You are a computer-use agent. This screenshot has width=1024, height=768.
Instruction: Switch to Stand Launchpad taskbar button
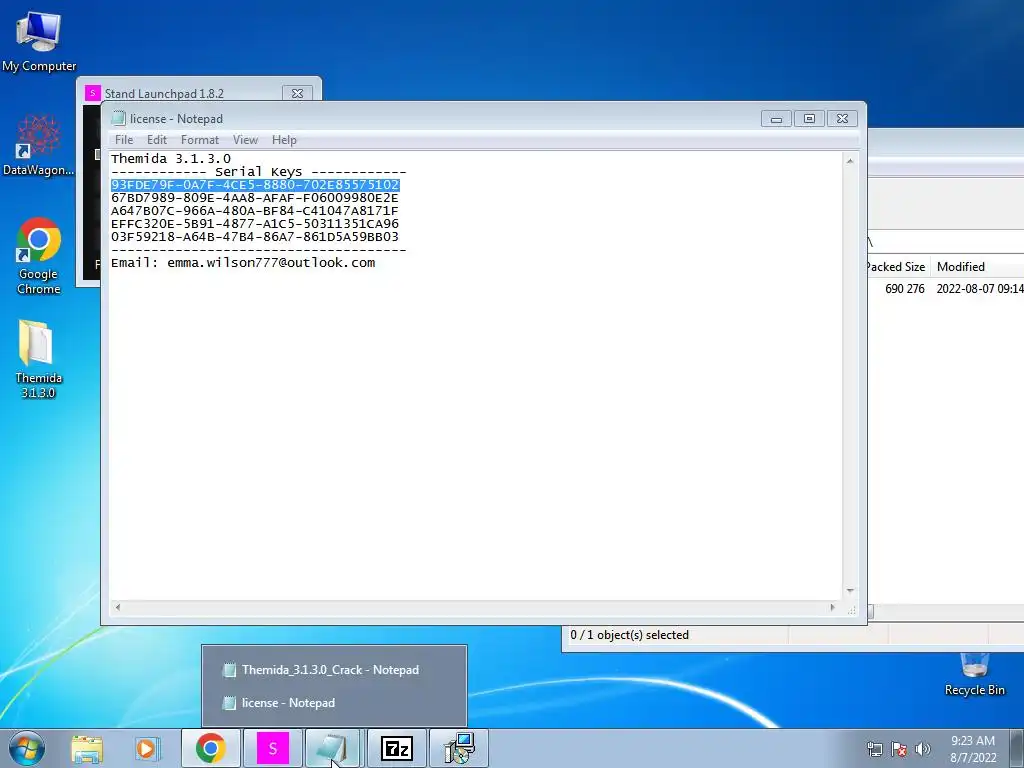(272, 748)
